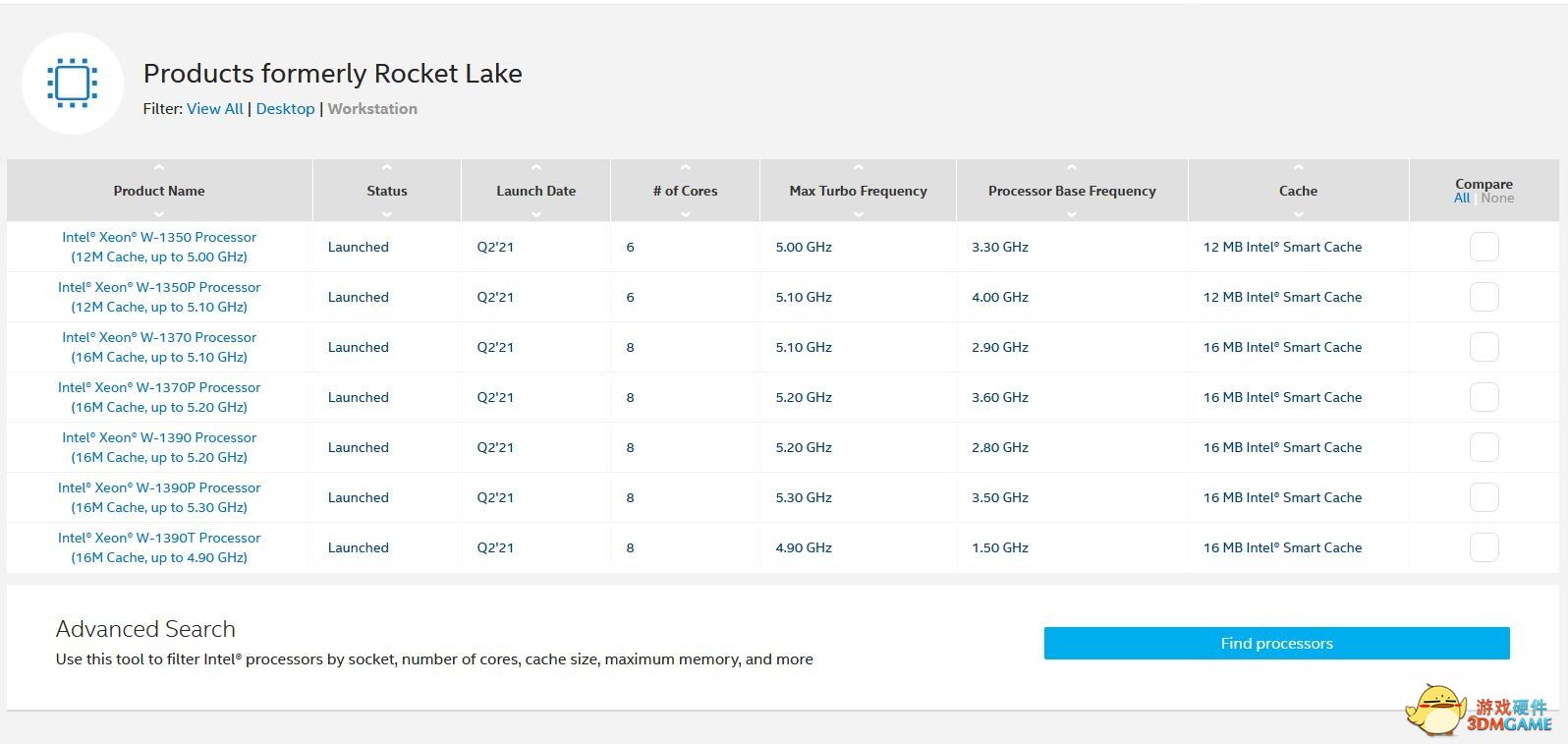This screenshot has width=1568, height=744.
Task: Sort Product Name descending arrow
Action: click(159, 214)
